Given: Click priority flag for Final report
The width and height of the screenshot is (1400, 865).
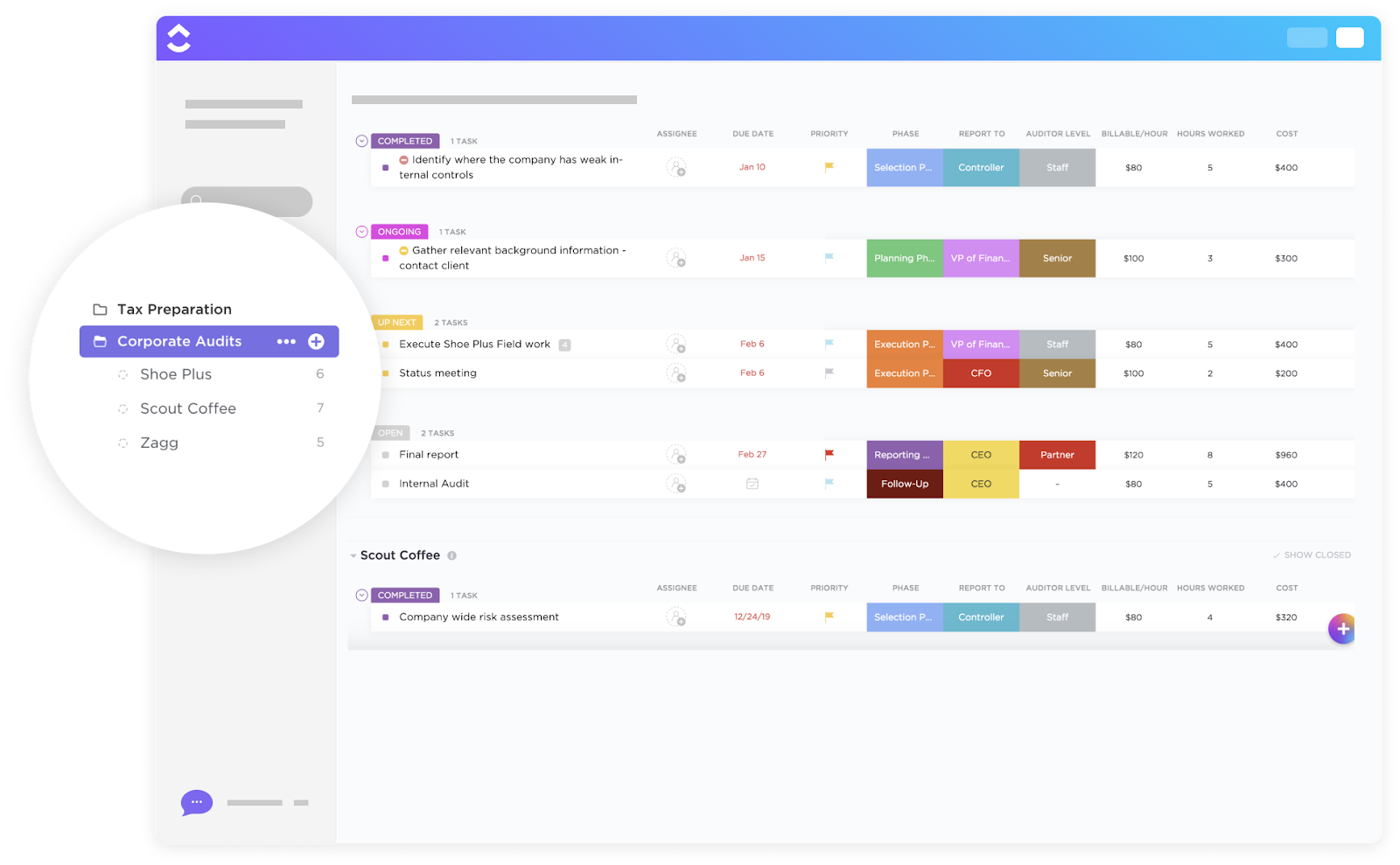Looking at the screenshot, I should 829,455.
